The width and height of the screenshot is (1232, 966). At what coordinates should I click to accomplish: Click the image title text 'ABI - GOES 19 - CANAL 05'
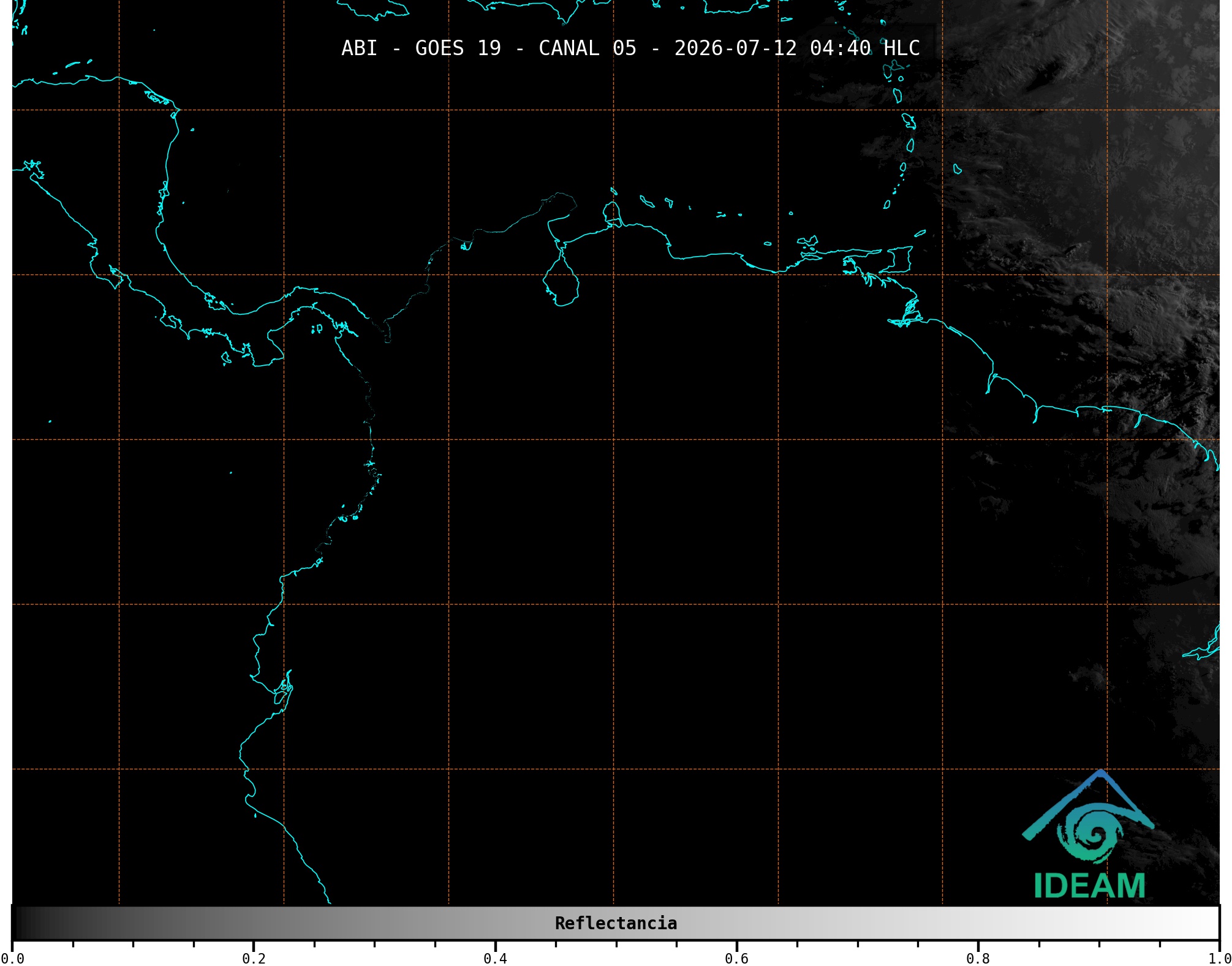pos(489,48)
